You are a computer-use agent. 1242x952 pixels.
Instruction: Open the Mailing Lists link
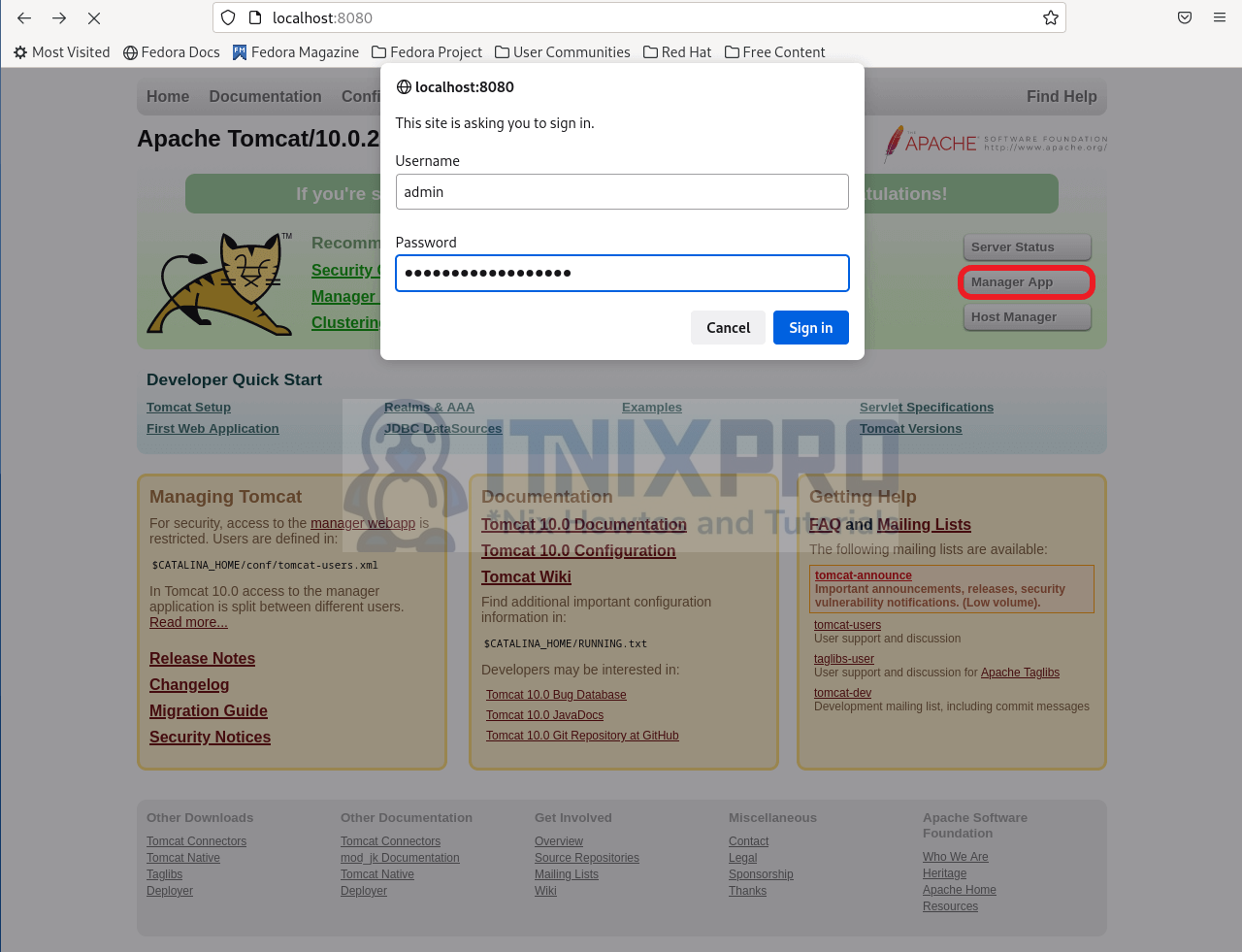924,524
